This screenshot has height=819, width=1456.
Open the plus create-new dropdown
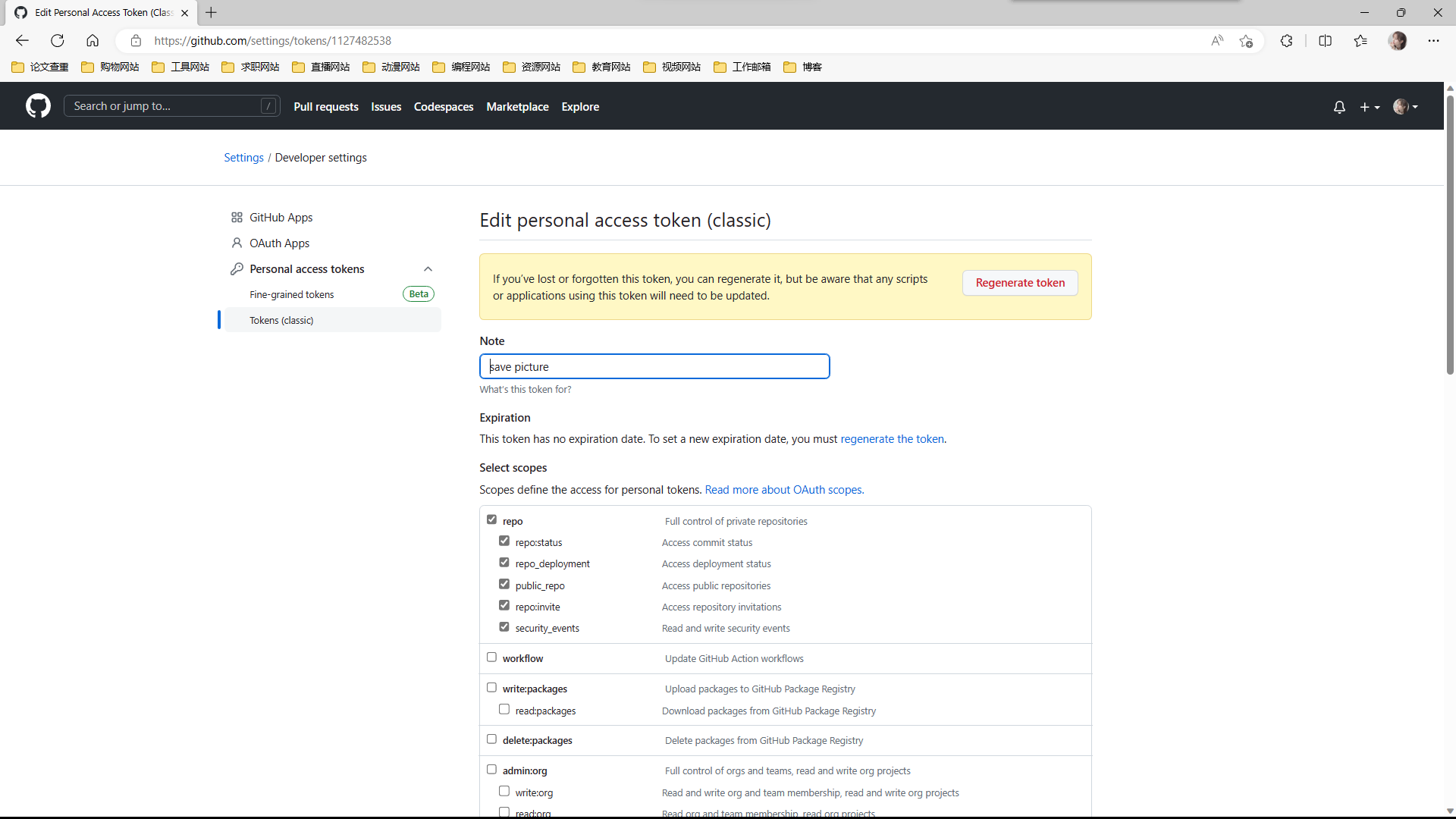coord(1369,107)
